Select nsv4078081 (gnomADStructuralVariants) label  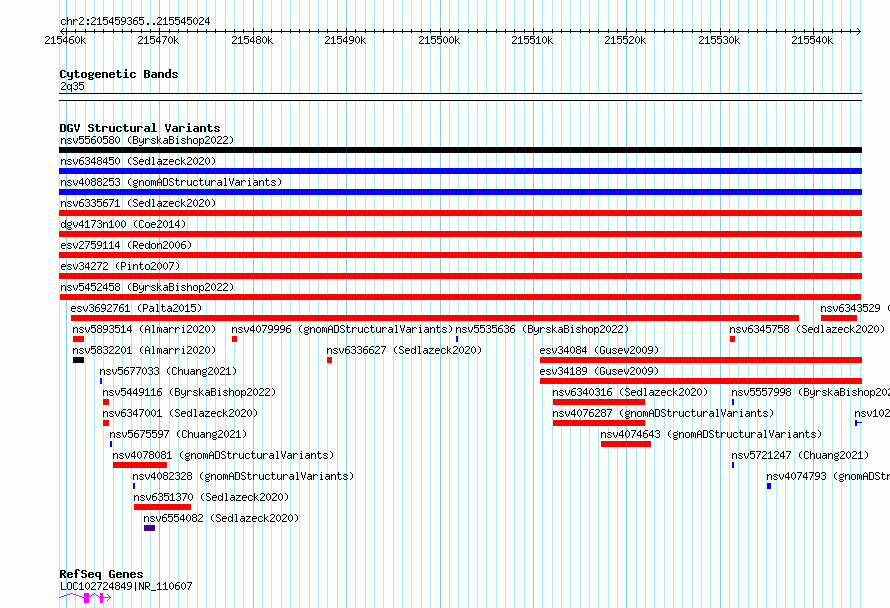point(223,455)
